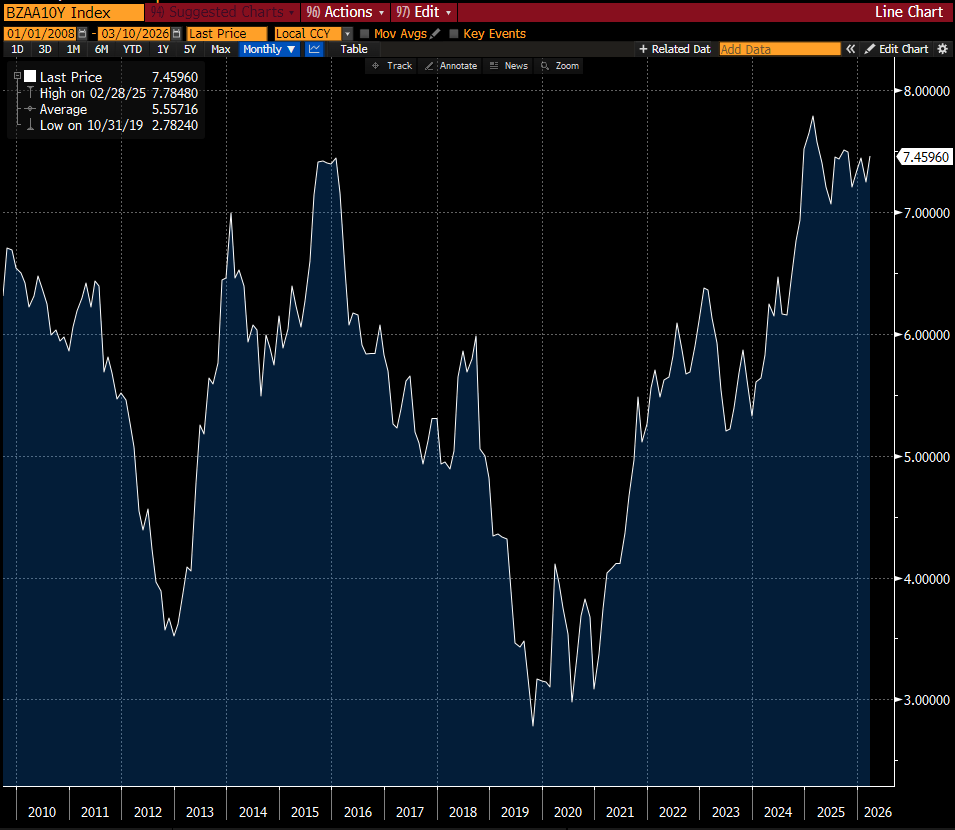955x830 pixels.
Task: Click the 7.45960 last price axis marker
Action: coord(925,157)
